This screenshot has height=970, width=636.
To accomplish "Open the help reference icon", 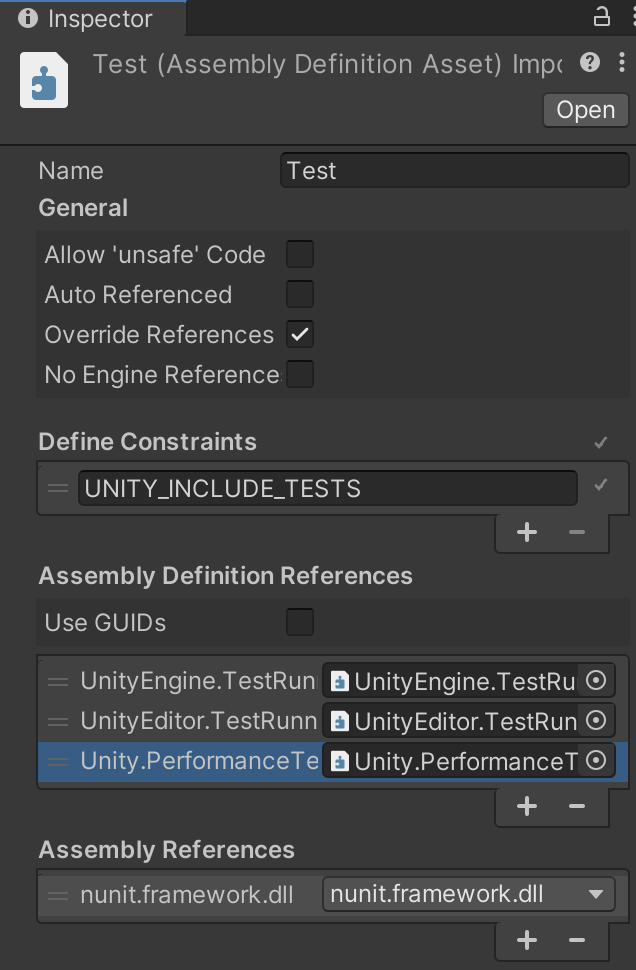I will pos(590,63).
